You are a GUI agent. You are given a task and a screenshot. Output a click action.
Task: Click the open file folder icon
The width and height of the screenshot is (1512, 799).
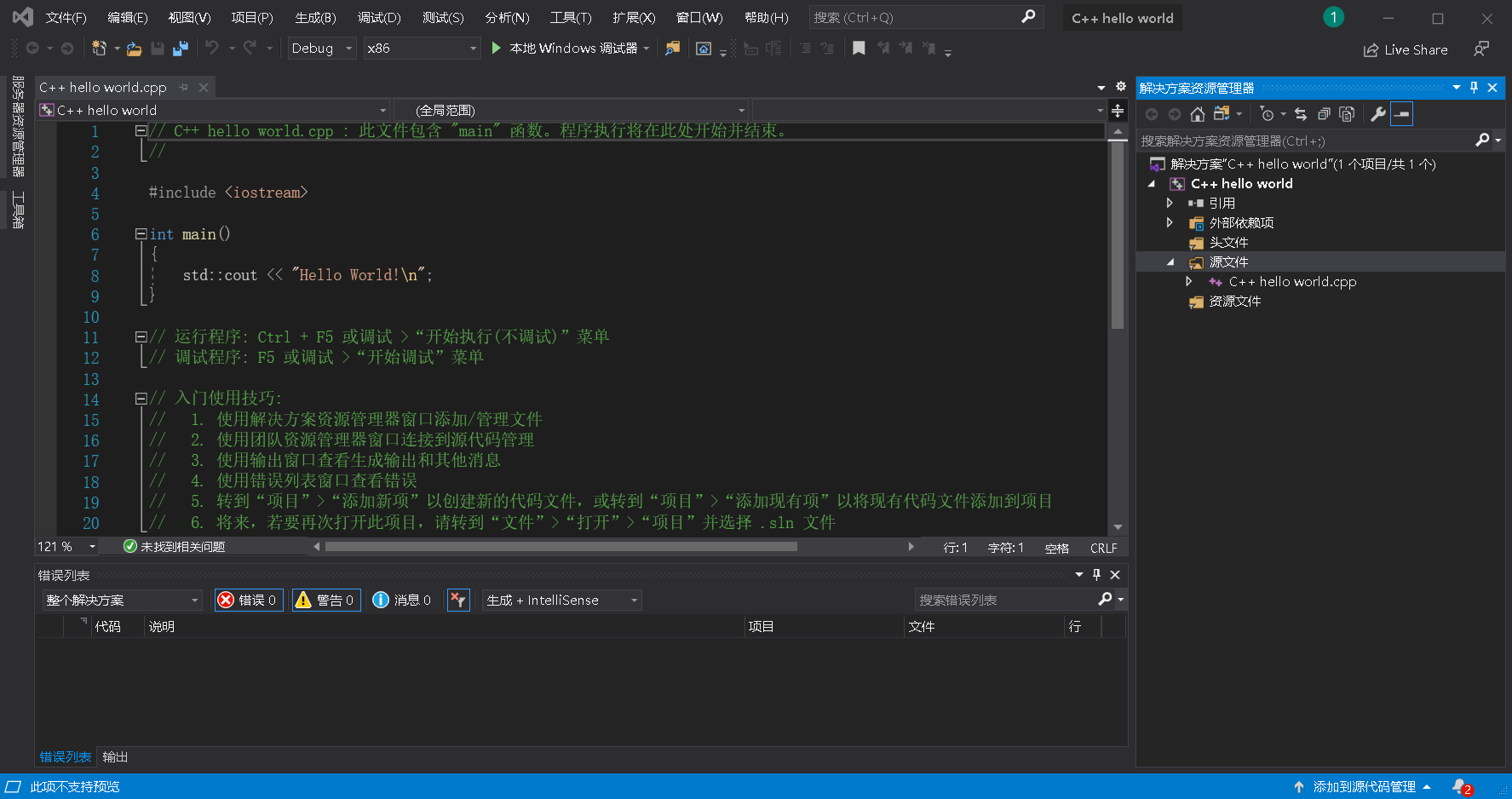click(x=134, y=49)
